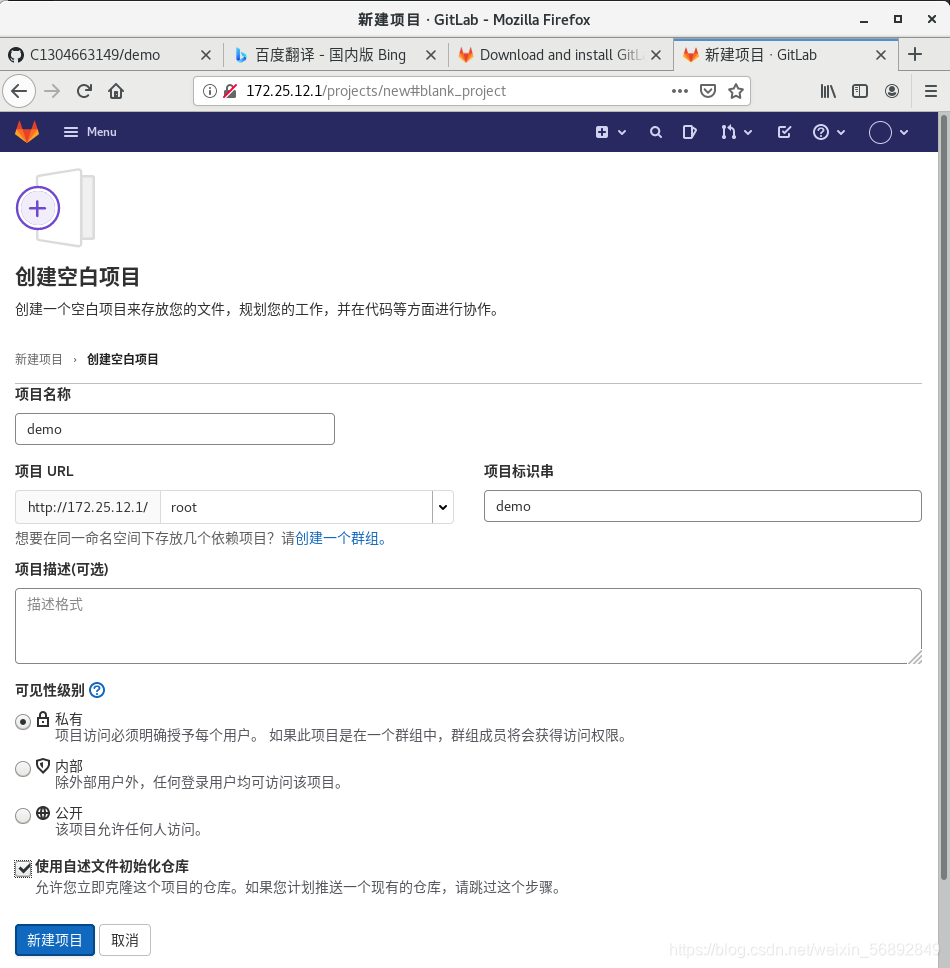
Task: Open the merge requests icon
Action: 728,132
